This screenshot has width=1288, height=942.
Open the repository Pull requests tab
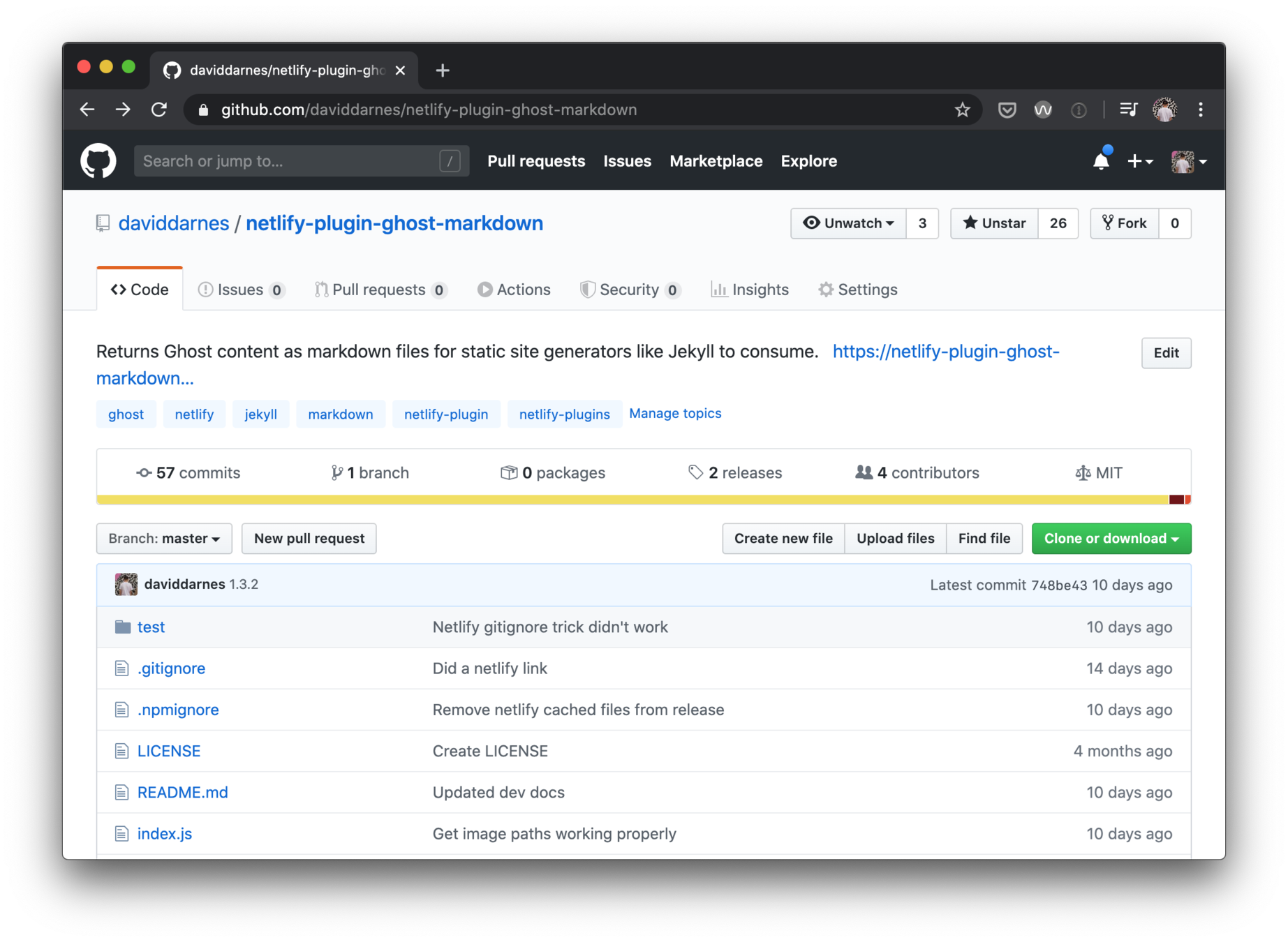[x=380, y=290]
